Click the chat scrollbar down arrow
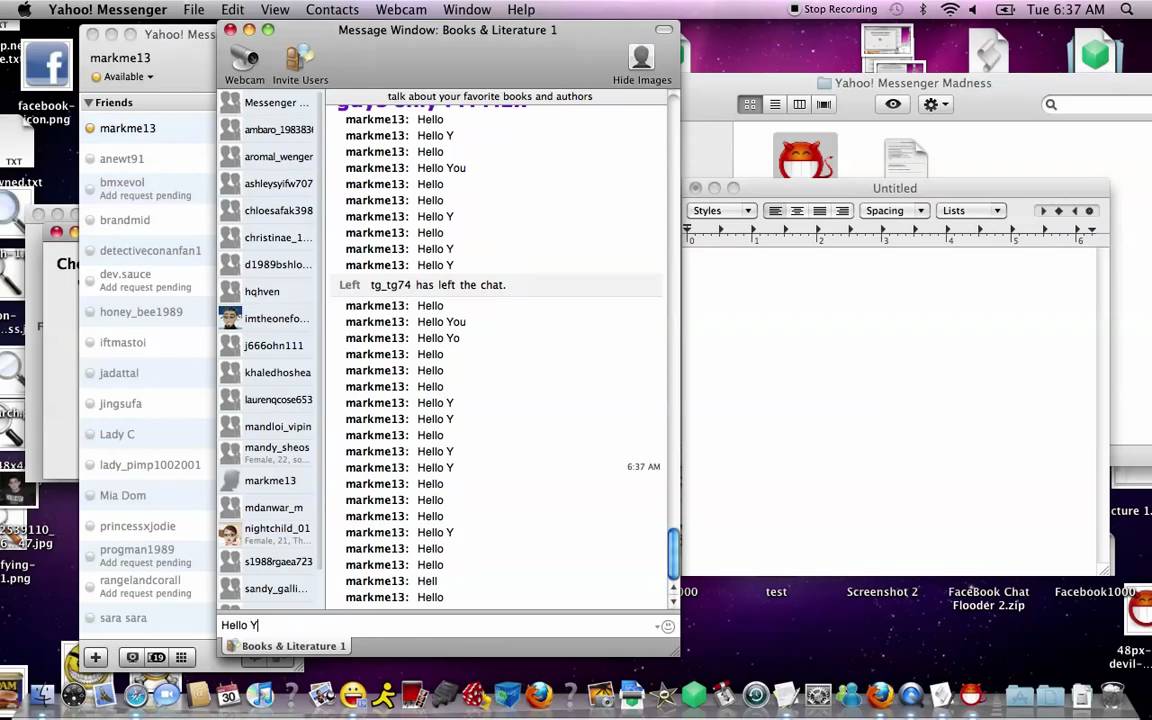Image resolution: width=1152 pixels, height=720 pixels. pyautogui.click(x=673, y=602)
